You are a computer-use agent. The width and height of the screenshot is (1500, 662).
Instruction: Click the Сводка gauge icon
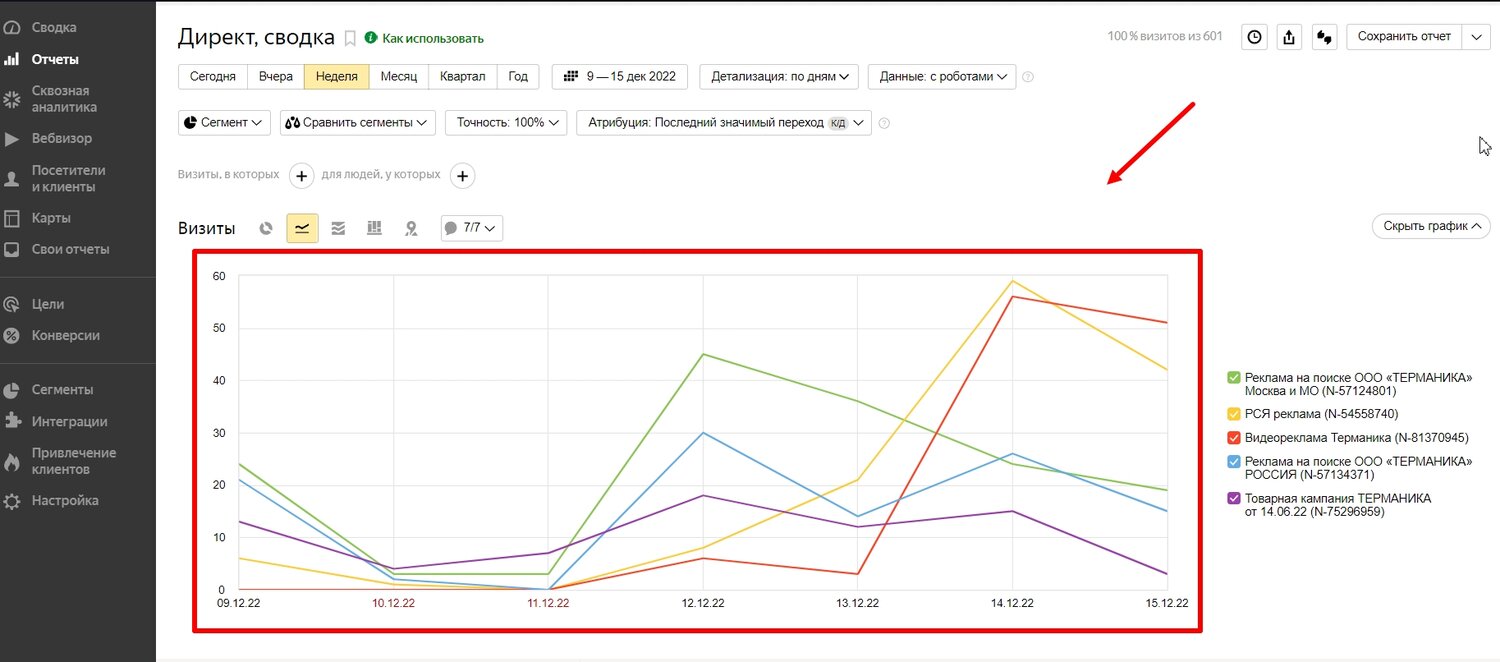click(x=12, y=28)
